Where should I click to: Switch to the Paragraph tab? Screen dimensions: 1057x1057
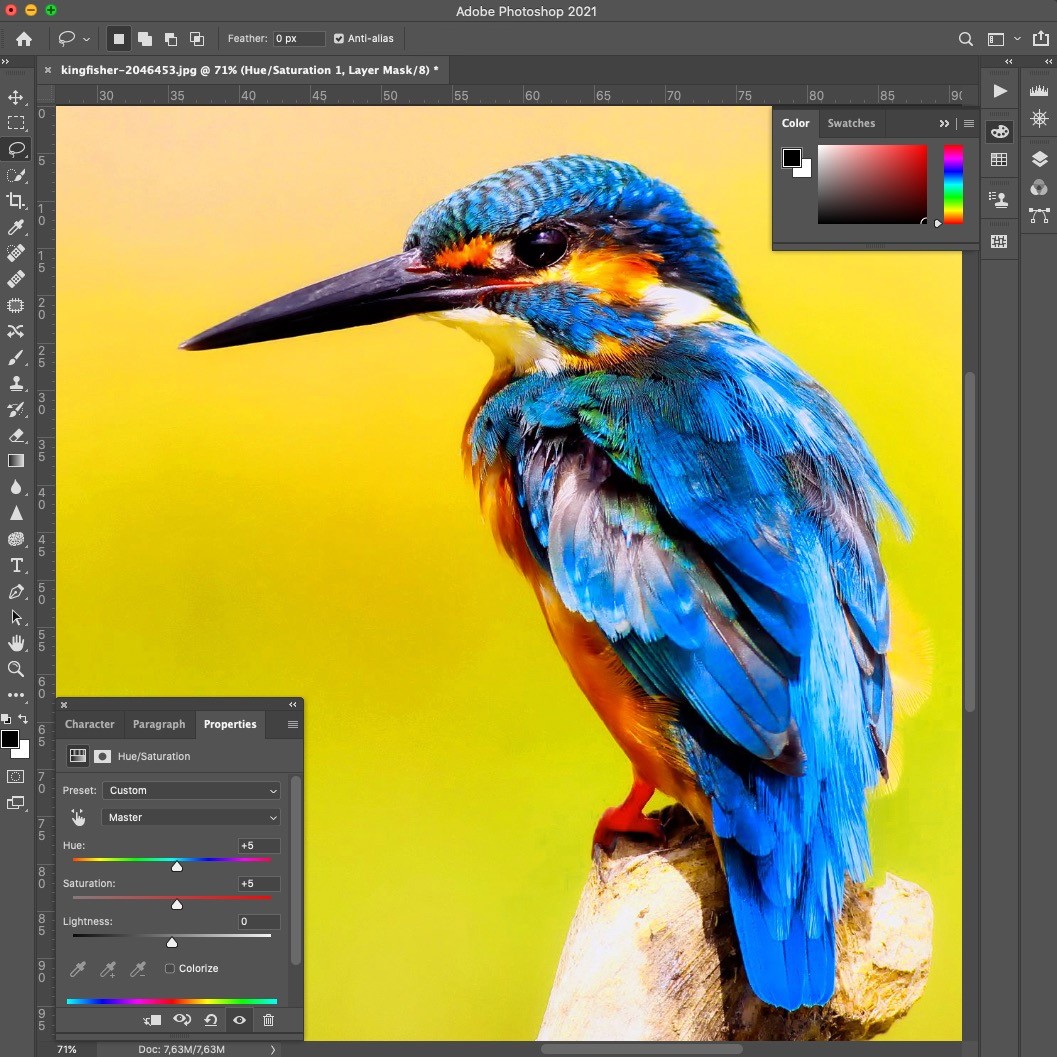(x=158, y=724)
